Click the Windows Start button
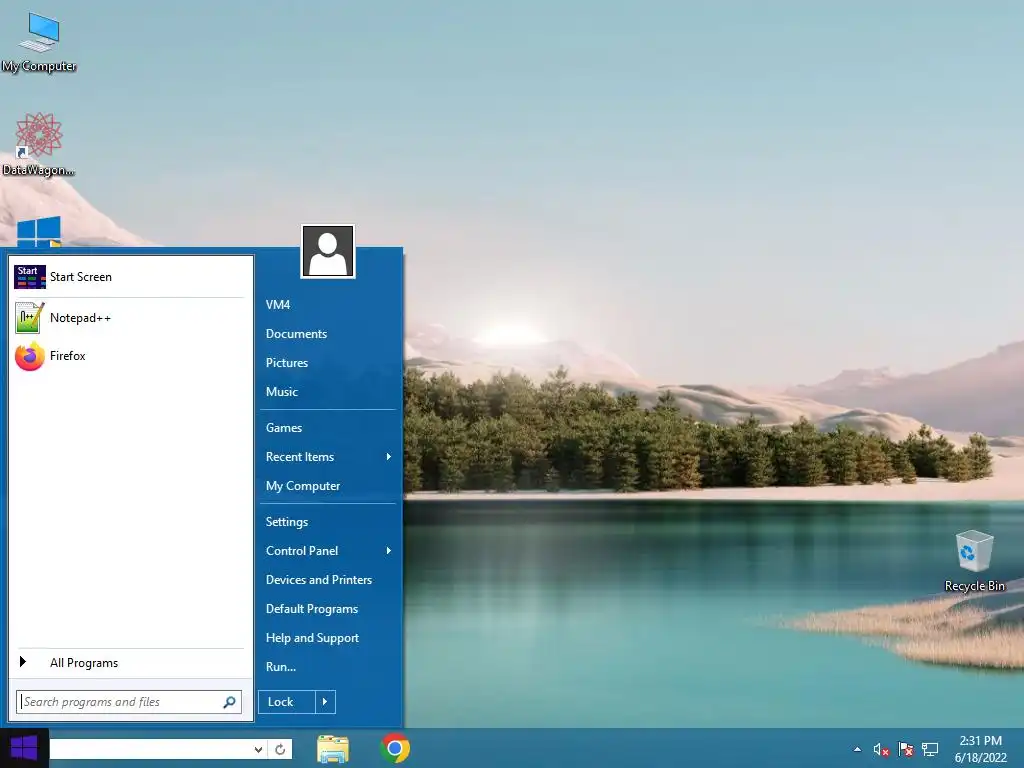This screenshot has width=1024, height=768. coord(24,748)
